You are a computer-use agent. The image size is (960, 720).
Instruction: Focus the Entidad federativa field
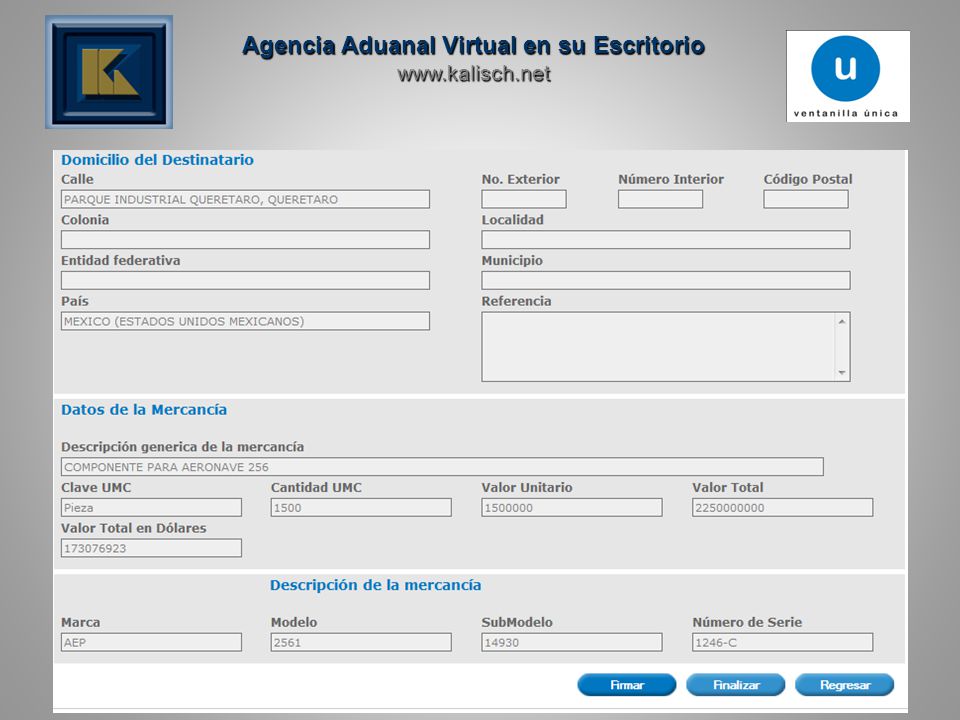[x=246, y=280]
